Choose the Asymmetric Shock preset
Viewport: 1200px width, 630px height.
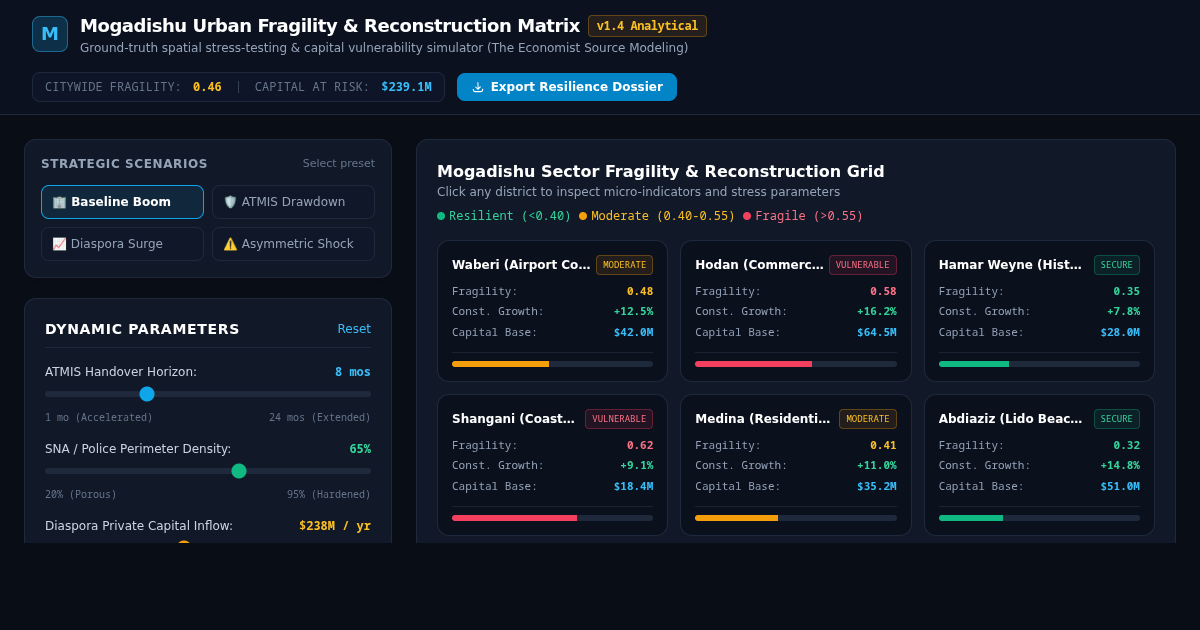pos(293,244)
